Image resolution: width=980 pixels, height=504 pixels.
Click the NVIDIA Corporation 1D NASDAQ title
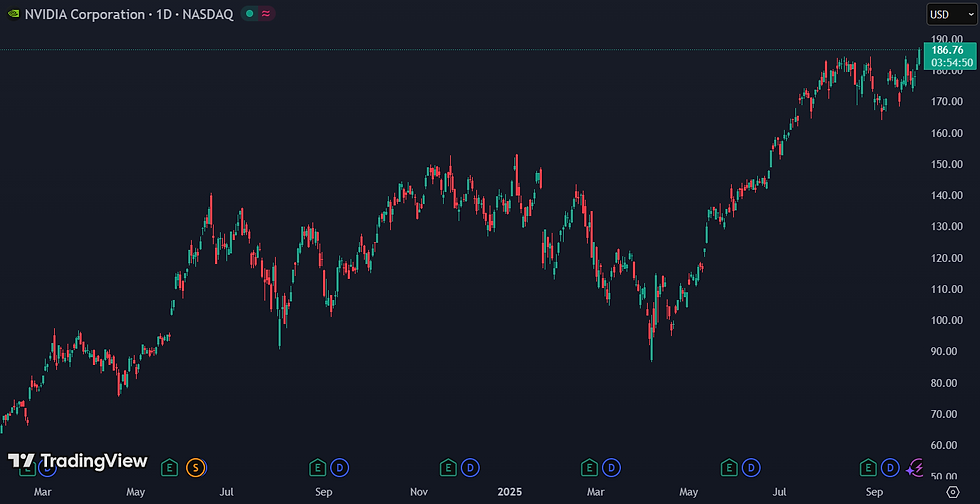click(x=129, y=14)
